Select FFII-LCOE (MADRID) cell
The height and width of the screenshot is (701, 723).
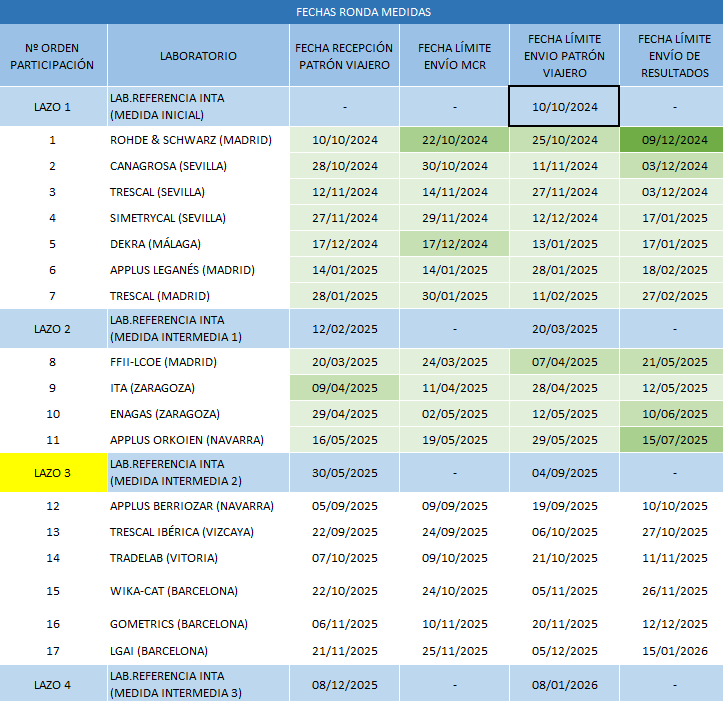pos(198,362)
